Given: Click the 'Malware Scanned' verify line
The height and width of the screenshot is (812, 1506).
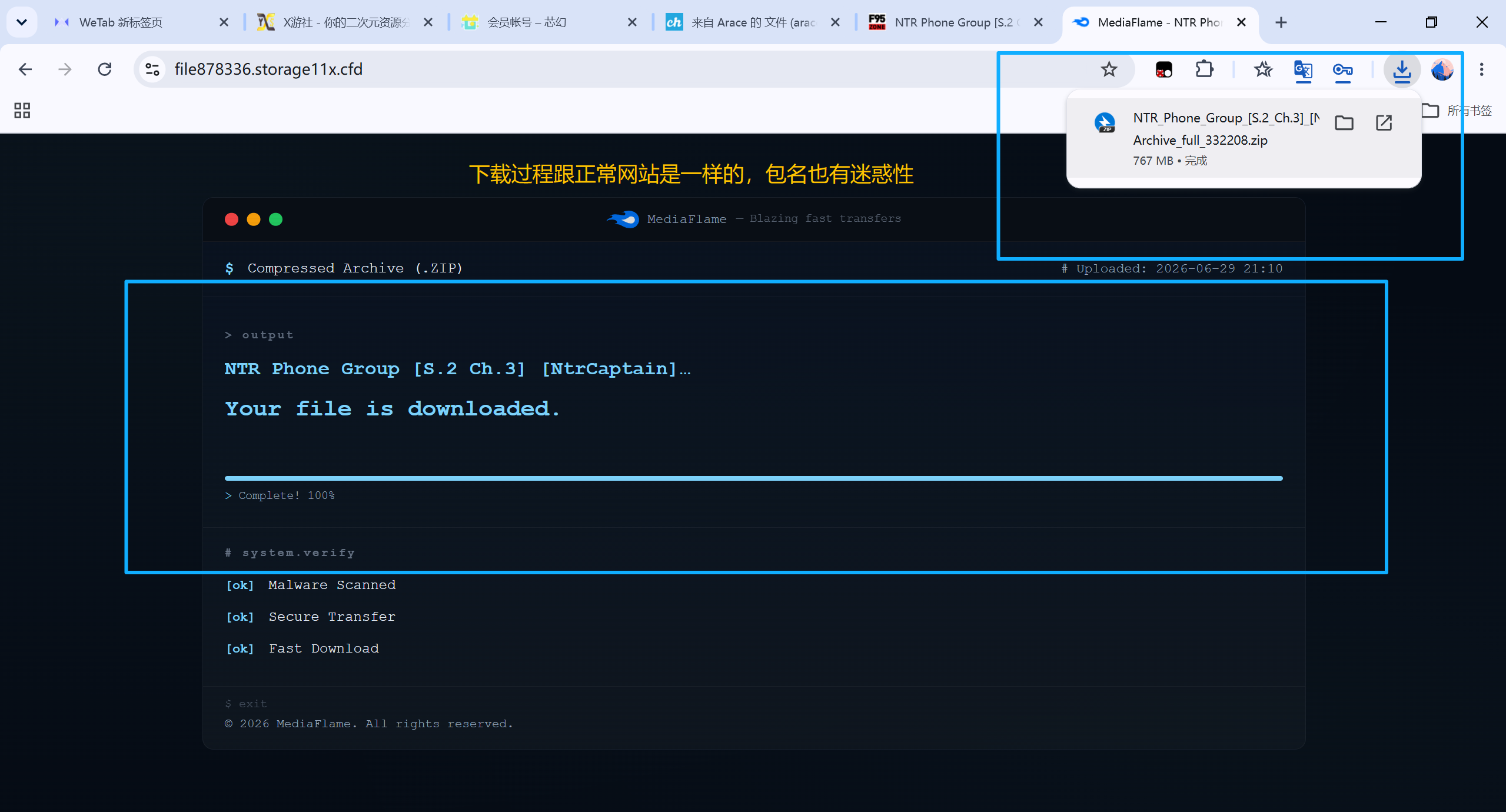Looking at the screenshot, I should [x=311, y=585].
